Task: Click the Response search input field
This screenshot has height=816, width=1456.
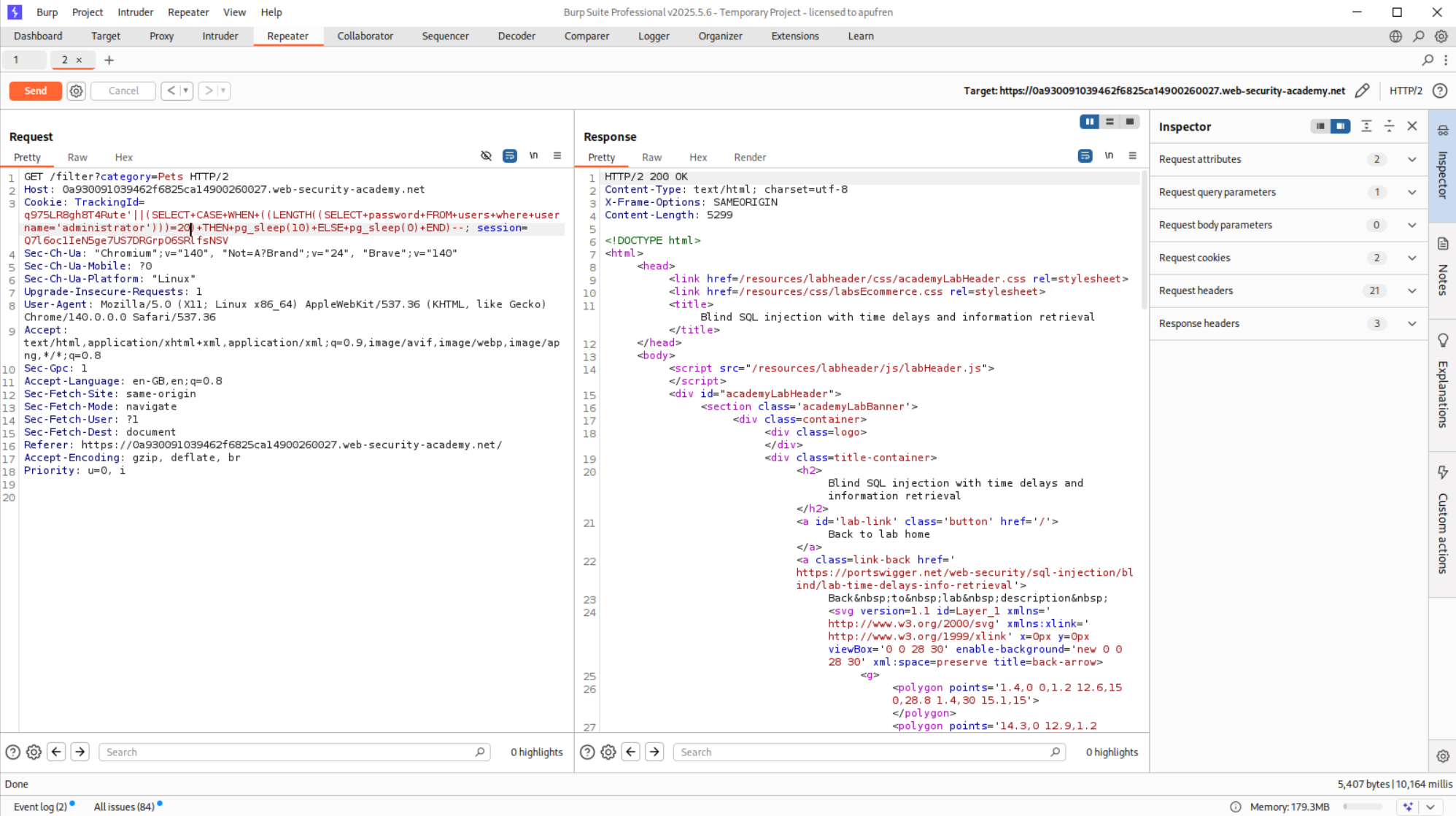Action: 864,752
